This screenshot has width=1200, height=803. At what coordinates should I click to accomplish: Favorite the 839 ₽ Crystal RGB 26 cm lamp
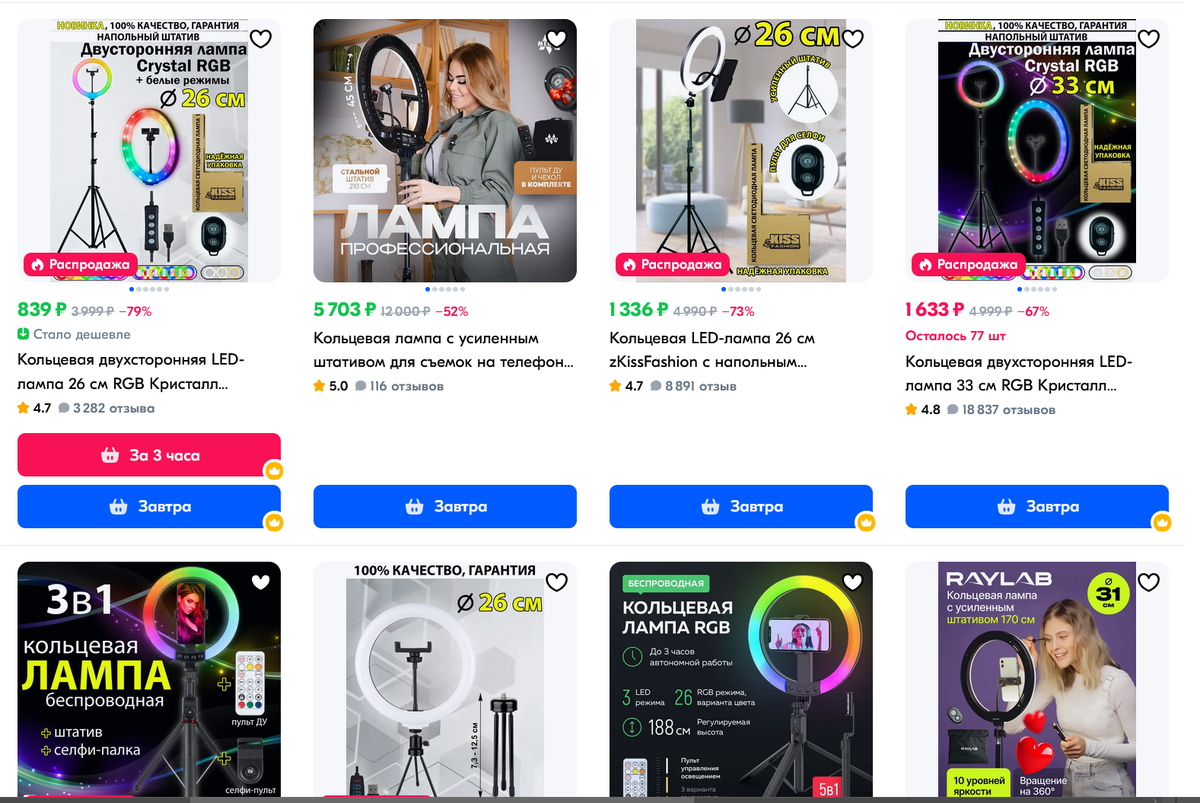tap(261, 40)
